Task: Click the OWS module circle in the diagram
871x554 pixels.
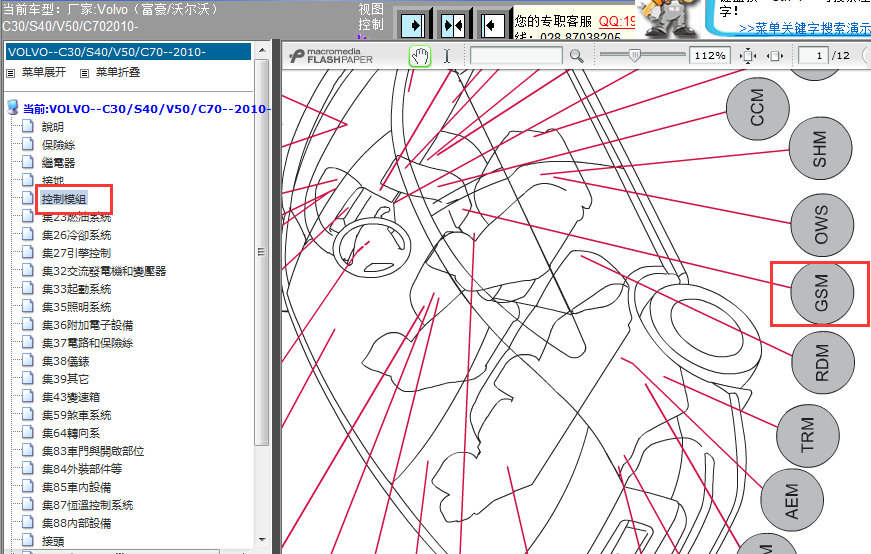Action: pyautogui.click(x=822, y=224)
